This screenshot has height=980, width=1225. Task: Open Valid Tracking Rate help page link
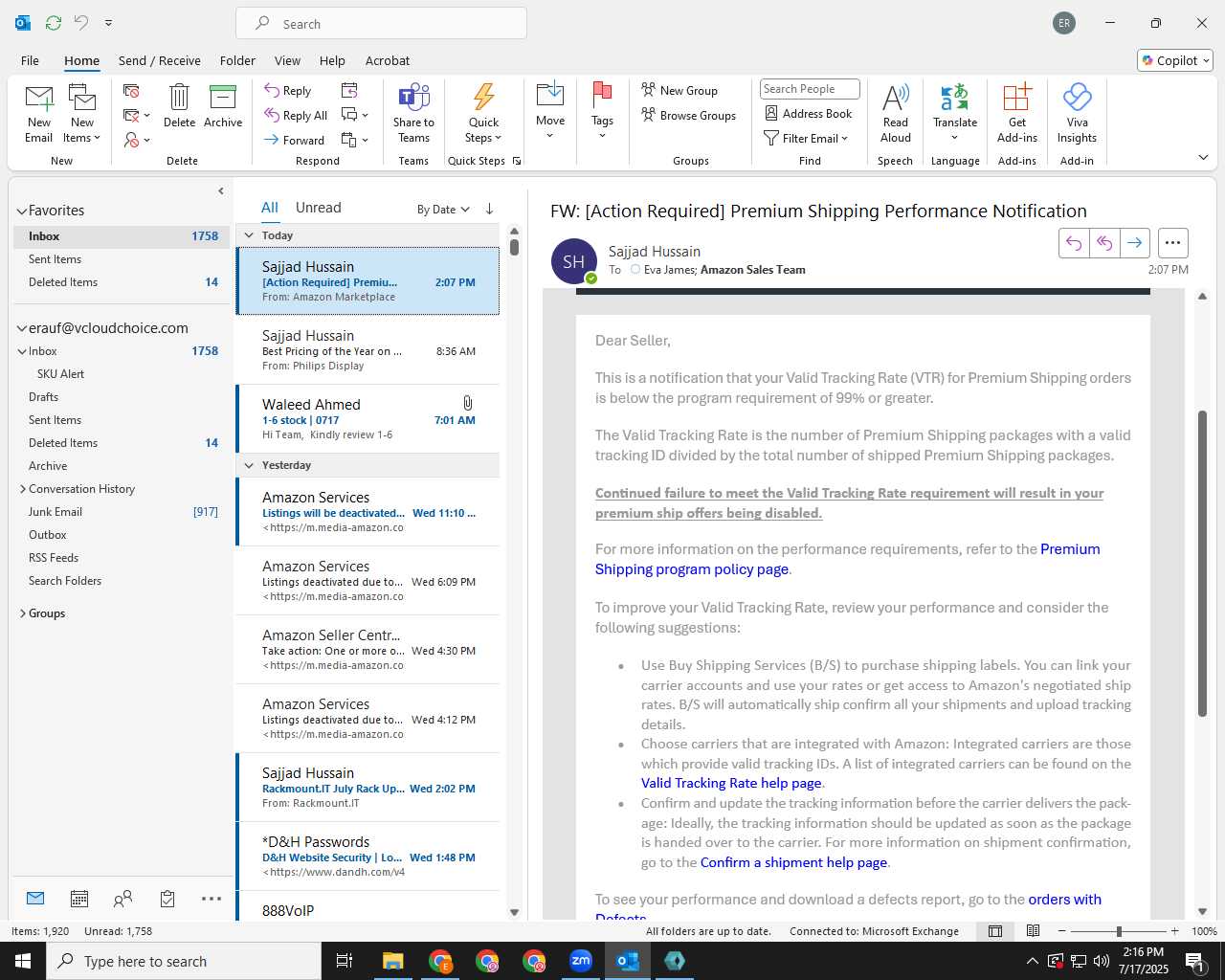click(731, 783)
